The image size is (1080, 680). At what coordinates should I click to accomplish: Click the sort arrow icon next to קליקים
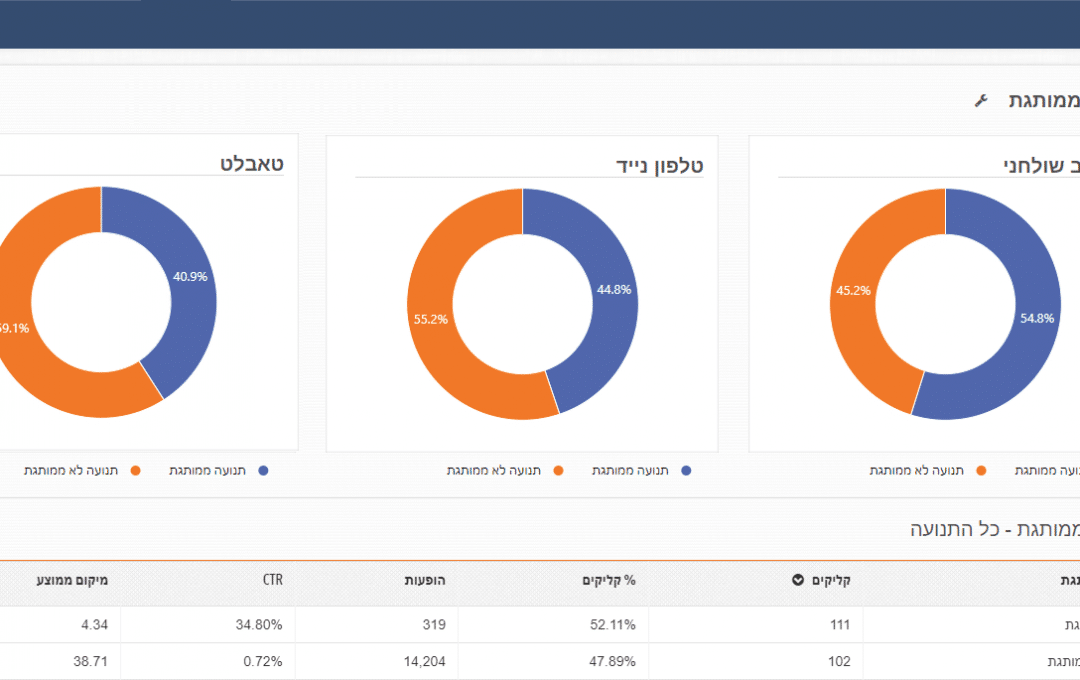pyautogui.click(x=798, y=580)
